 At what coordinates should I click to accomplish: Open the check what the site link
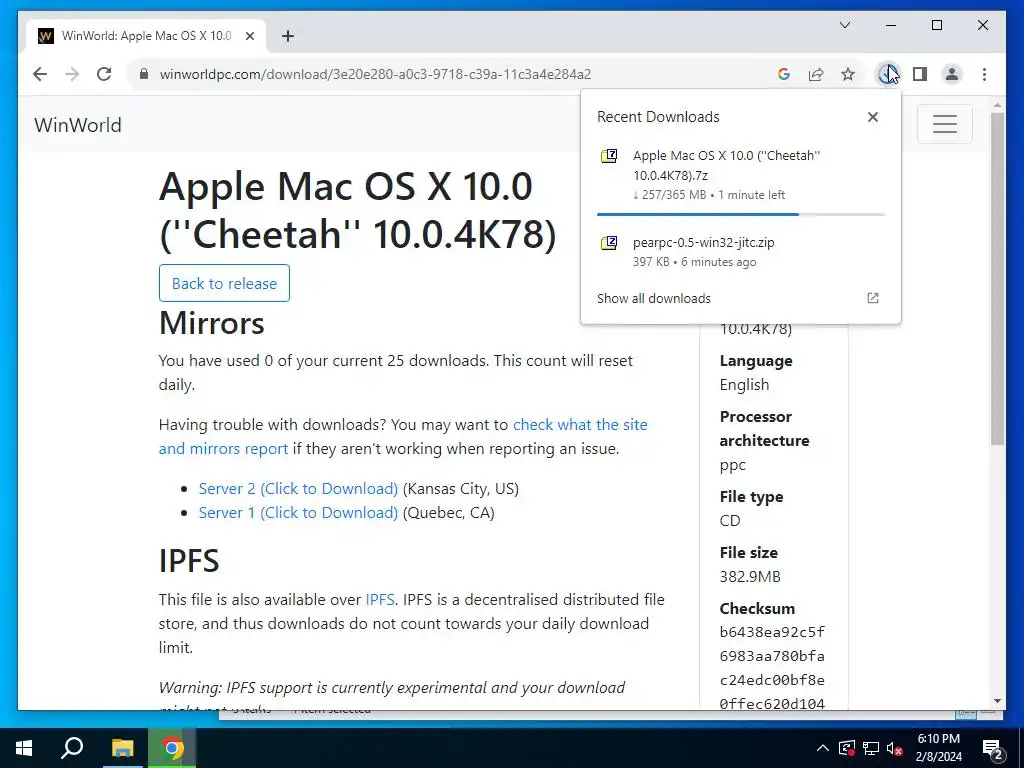(x=580, y=424)
